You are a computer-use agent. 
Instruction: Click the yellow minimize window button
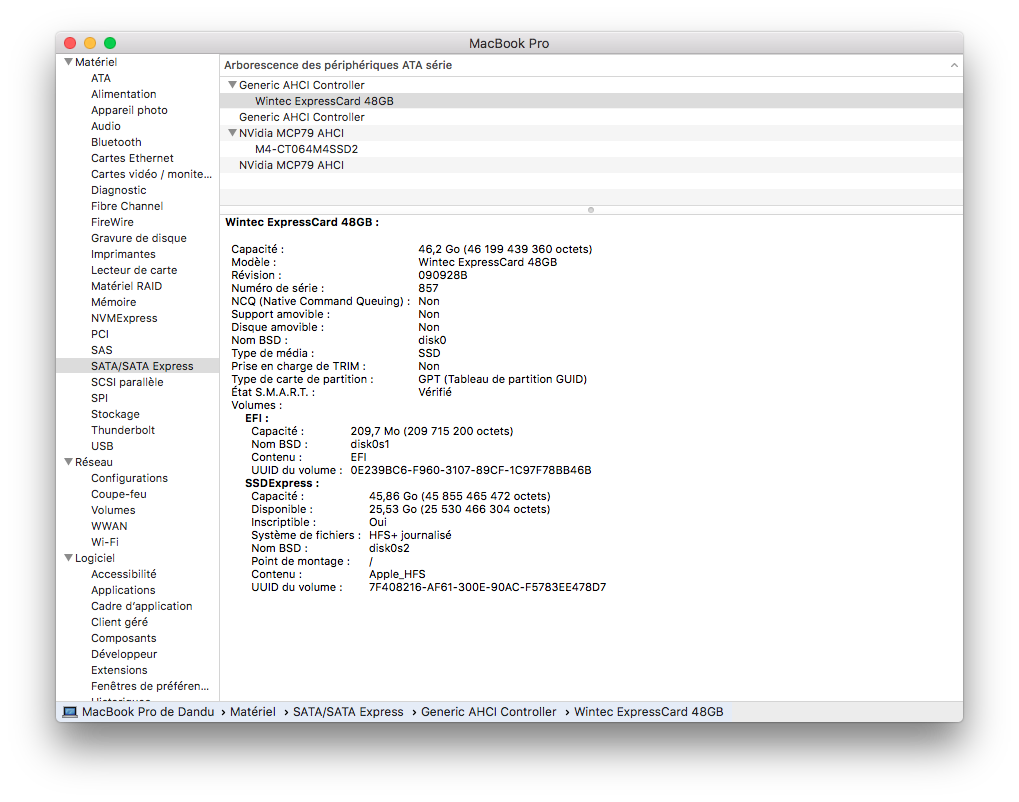[x=90, y=43]
